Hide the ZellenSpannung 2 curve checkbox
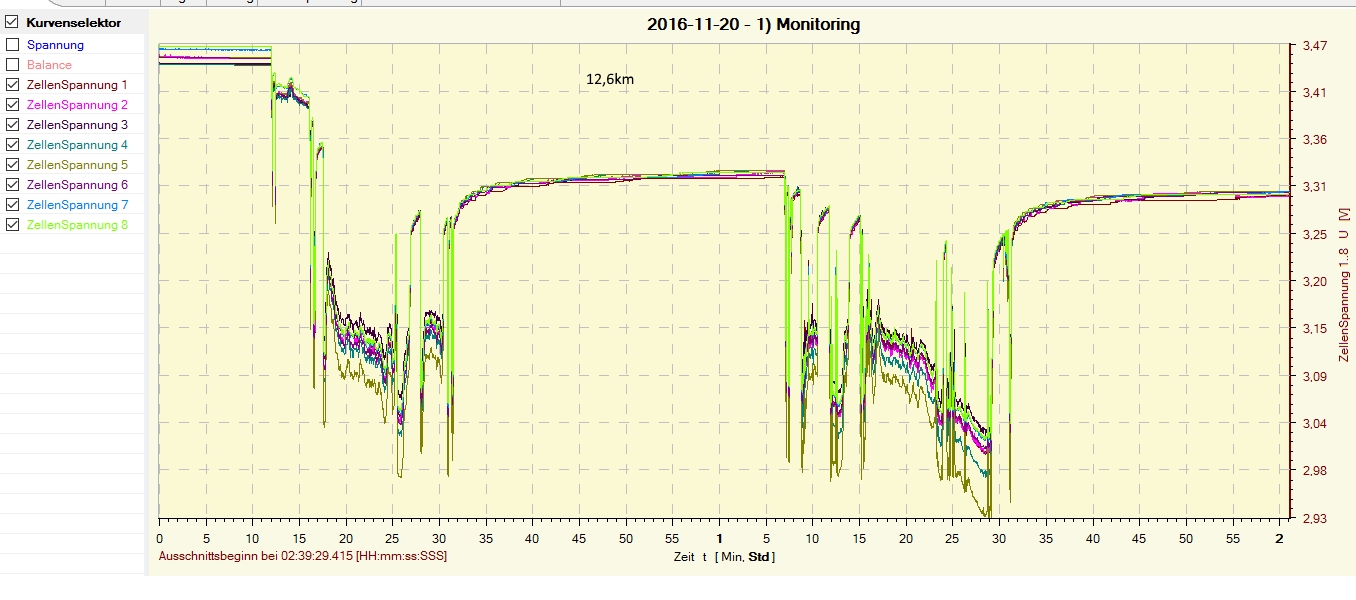Image resolution: width=1356 pixels, height=600 pixels. 12,105
